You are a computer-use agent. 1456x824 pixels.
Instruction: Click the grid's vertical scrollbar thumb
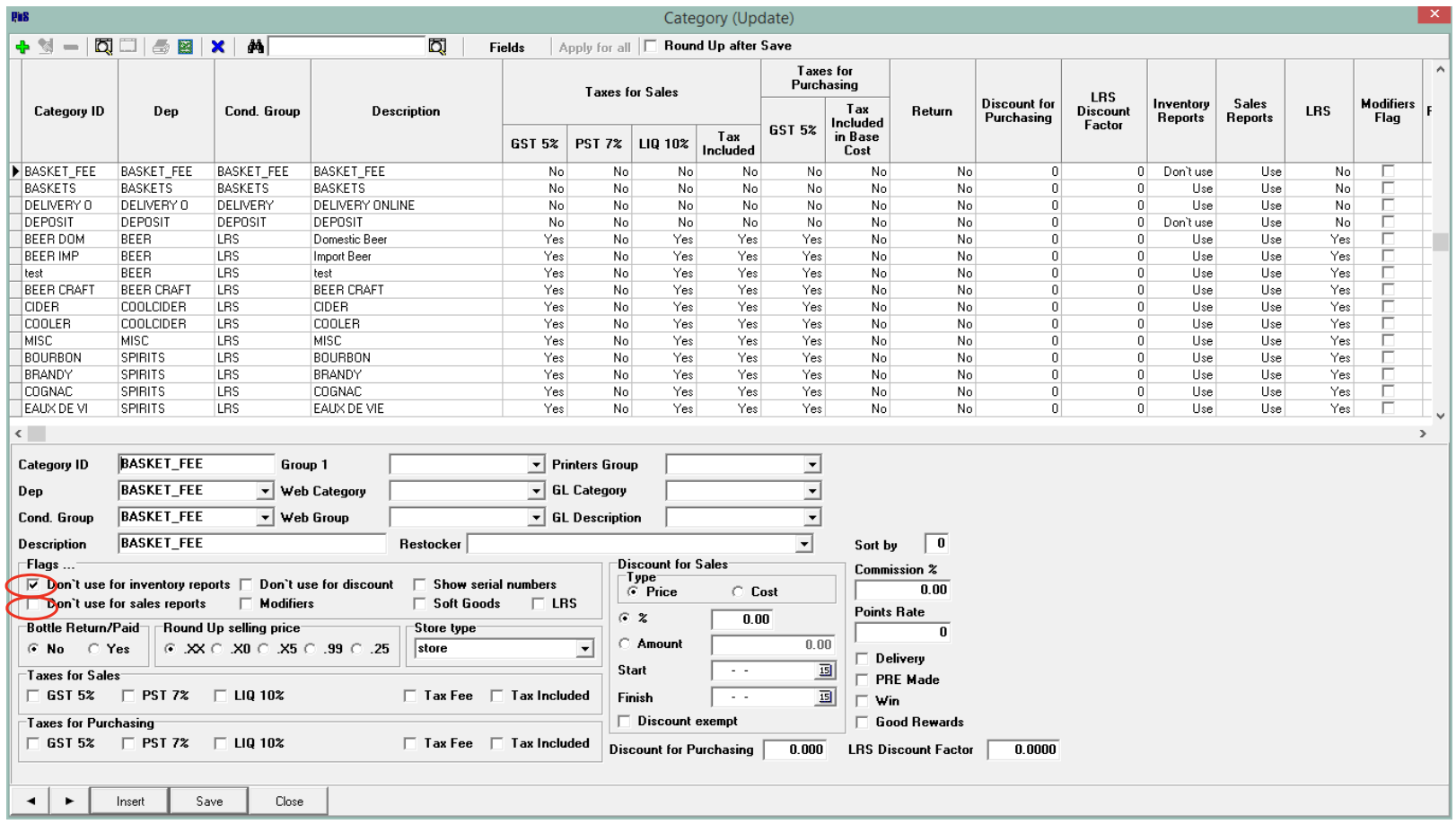(1440, 242)
